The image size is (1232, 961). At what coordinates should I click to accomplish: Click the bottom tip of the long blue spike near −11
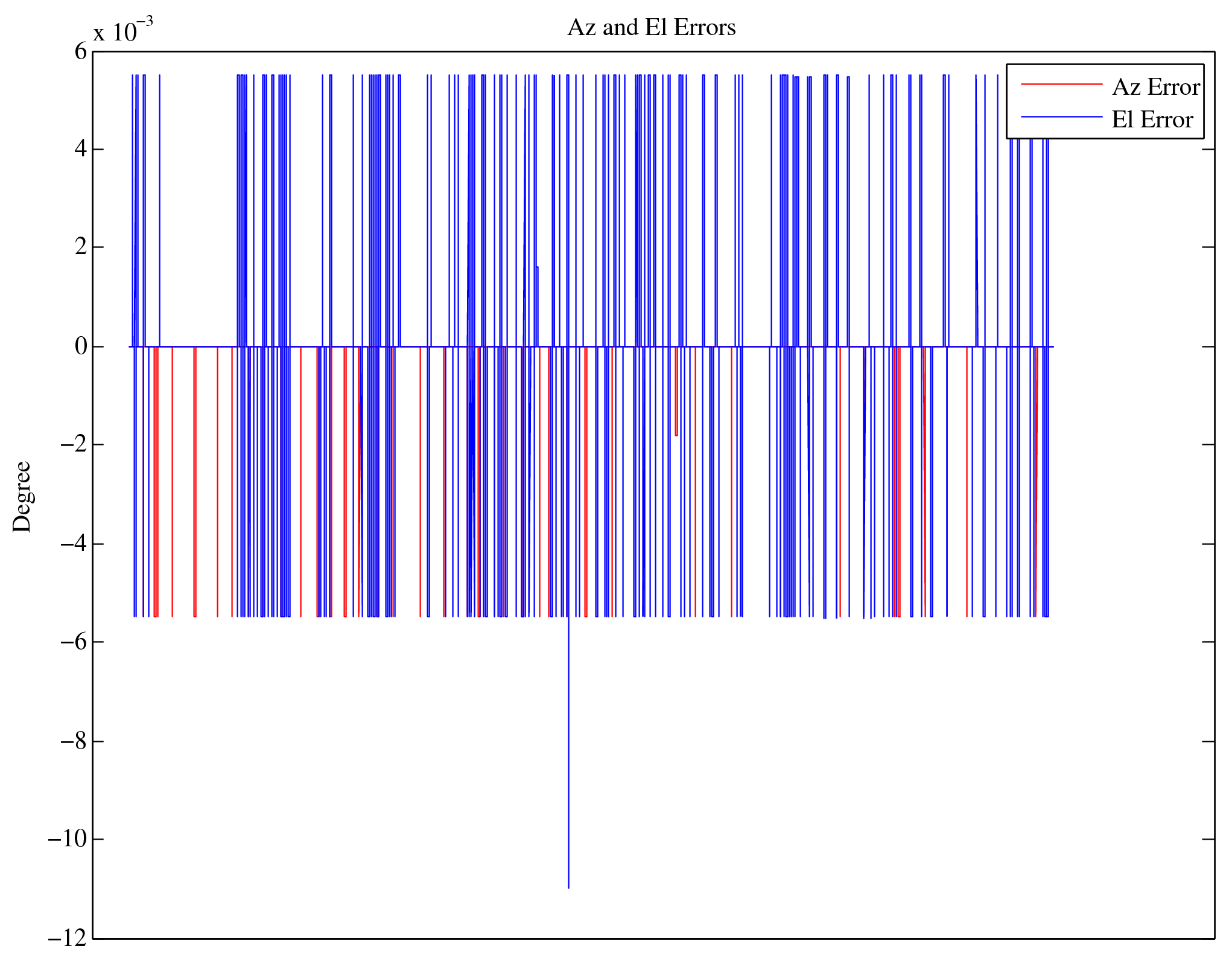tap(568, 886)
